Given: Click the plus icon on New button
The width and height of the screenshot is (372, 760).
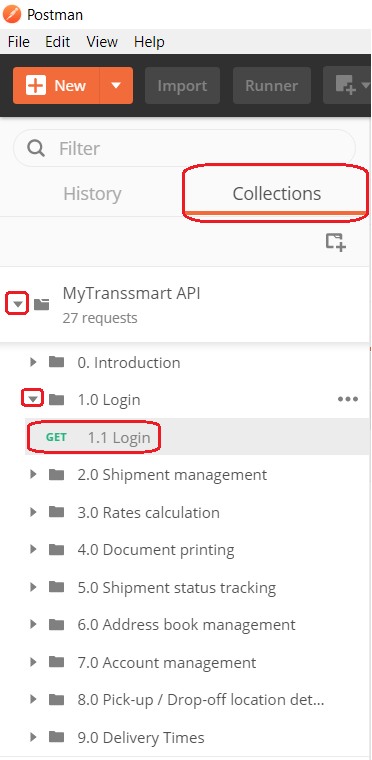Looking at the screenshot, I should tap(35, 86).
